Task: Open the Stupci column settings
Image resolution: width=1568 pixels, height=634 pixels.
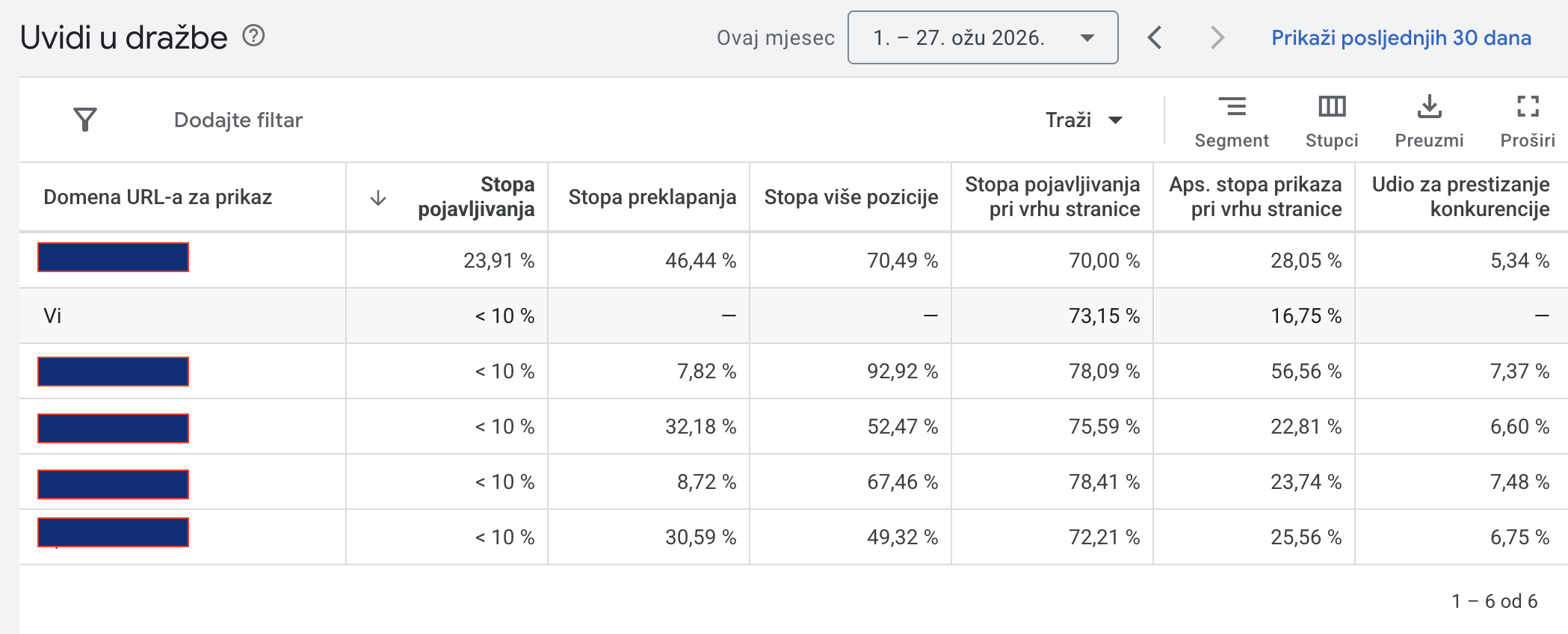Action: (1331, 121)
